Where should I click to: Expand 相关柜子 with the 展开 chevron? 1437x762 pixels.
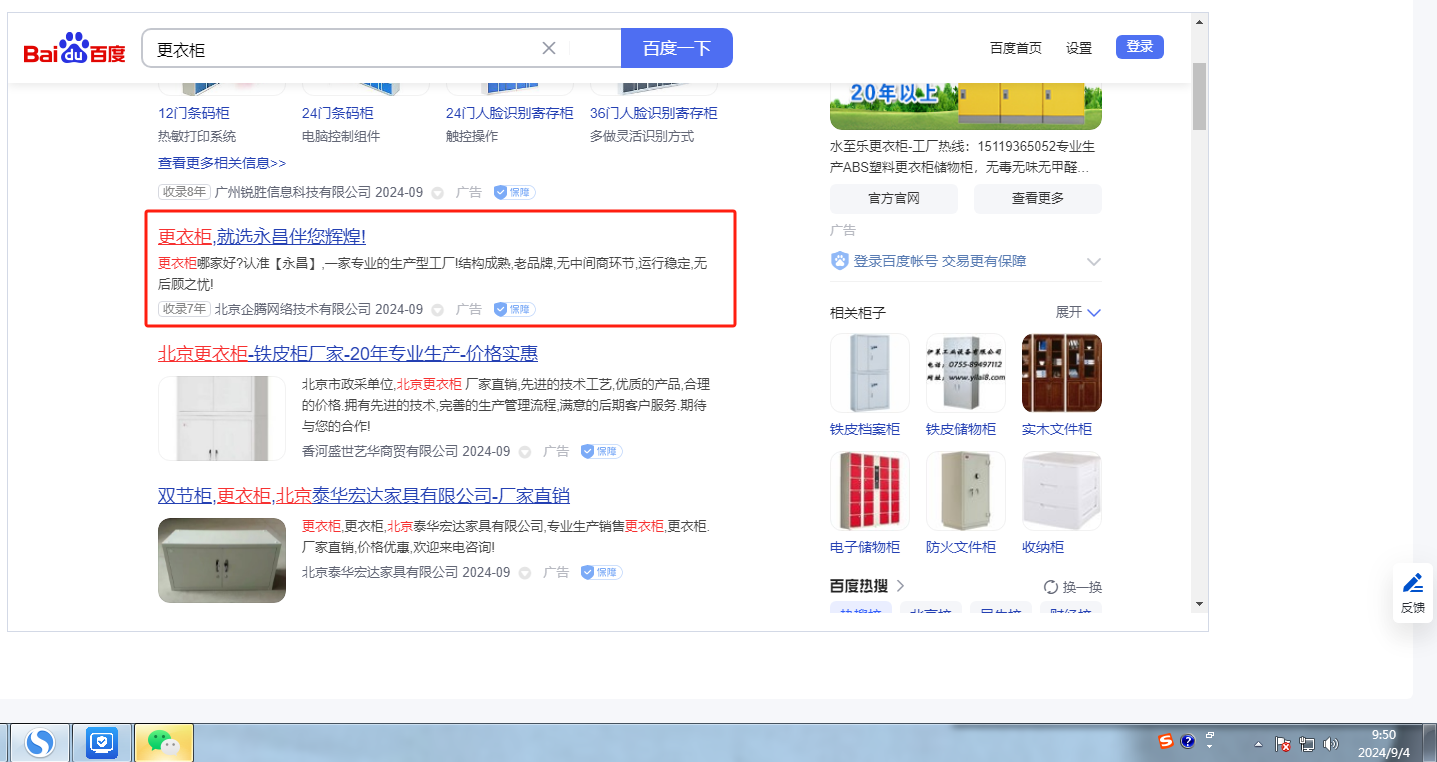coord(1094,313)
